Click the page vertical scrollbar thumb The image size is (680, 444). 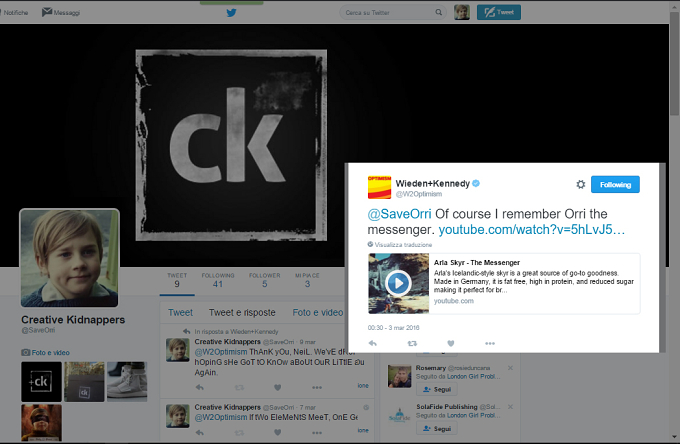(674, 63)
